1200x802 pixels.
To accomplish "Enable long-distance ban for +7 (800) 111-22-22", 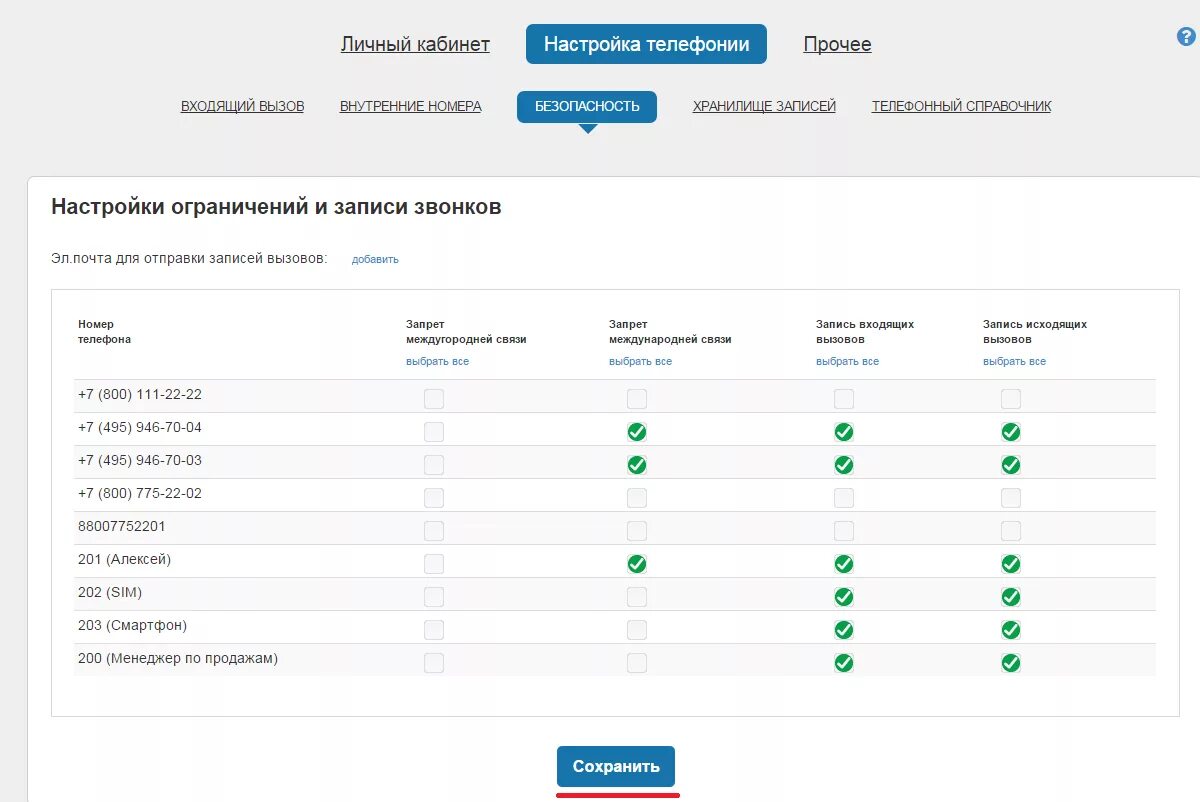I will (x=434, y=399).
